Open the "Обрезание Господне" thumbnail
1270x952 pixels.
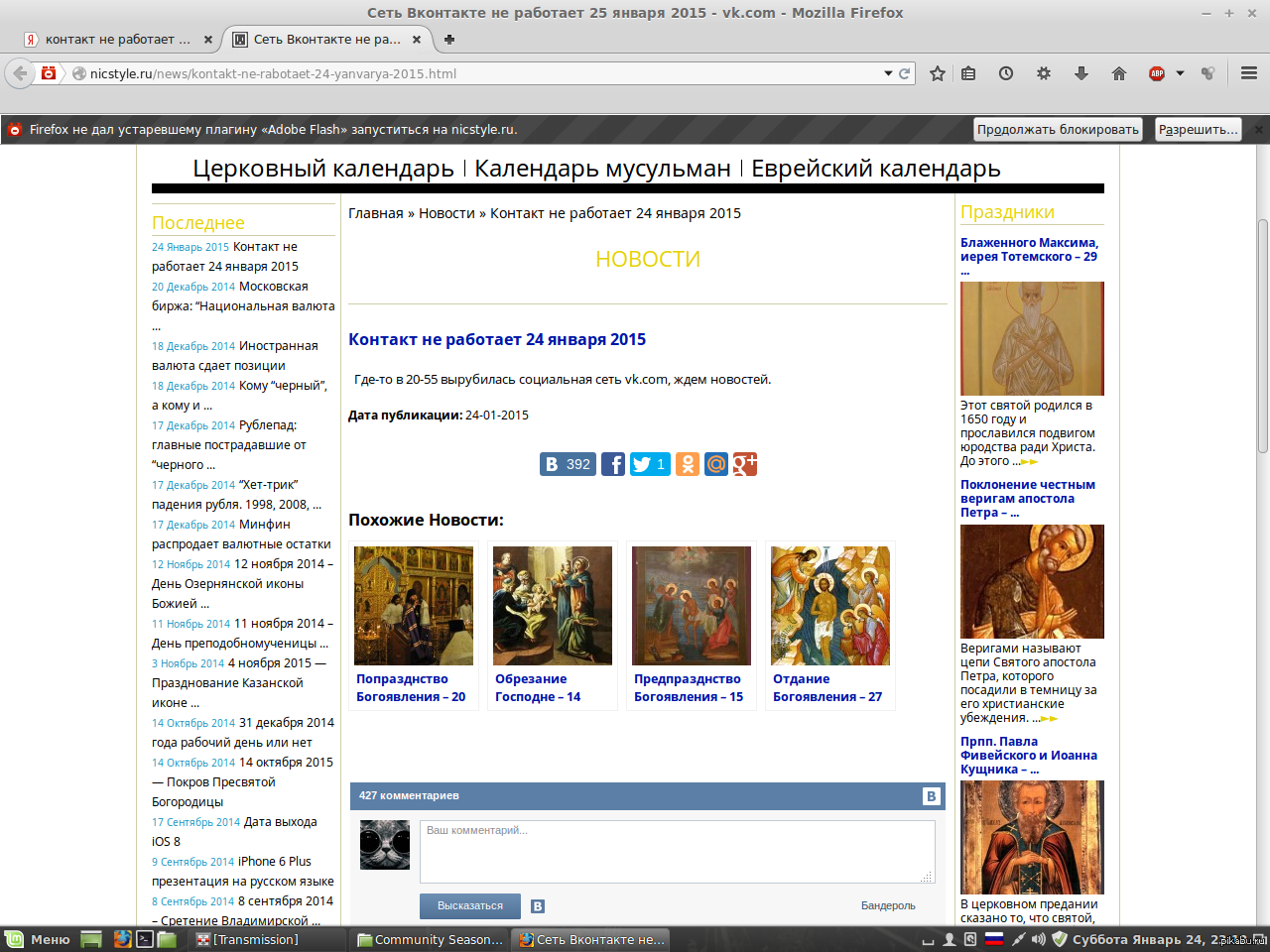tap(553, 606)
